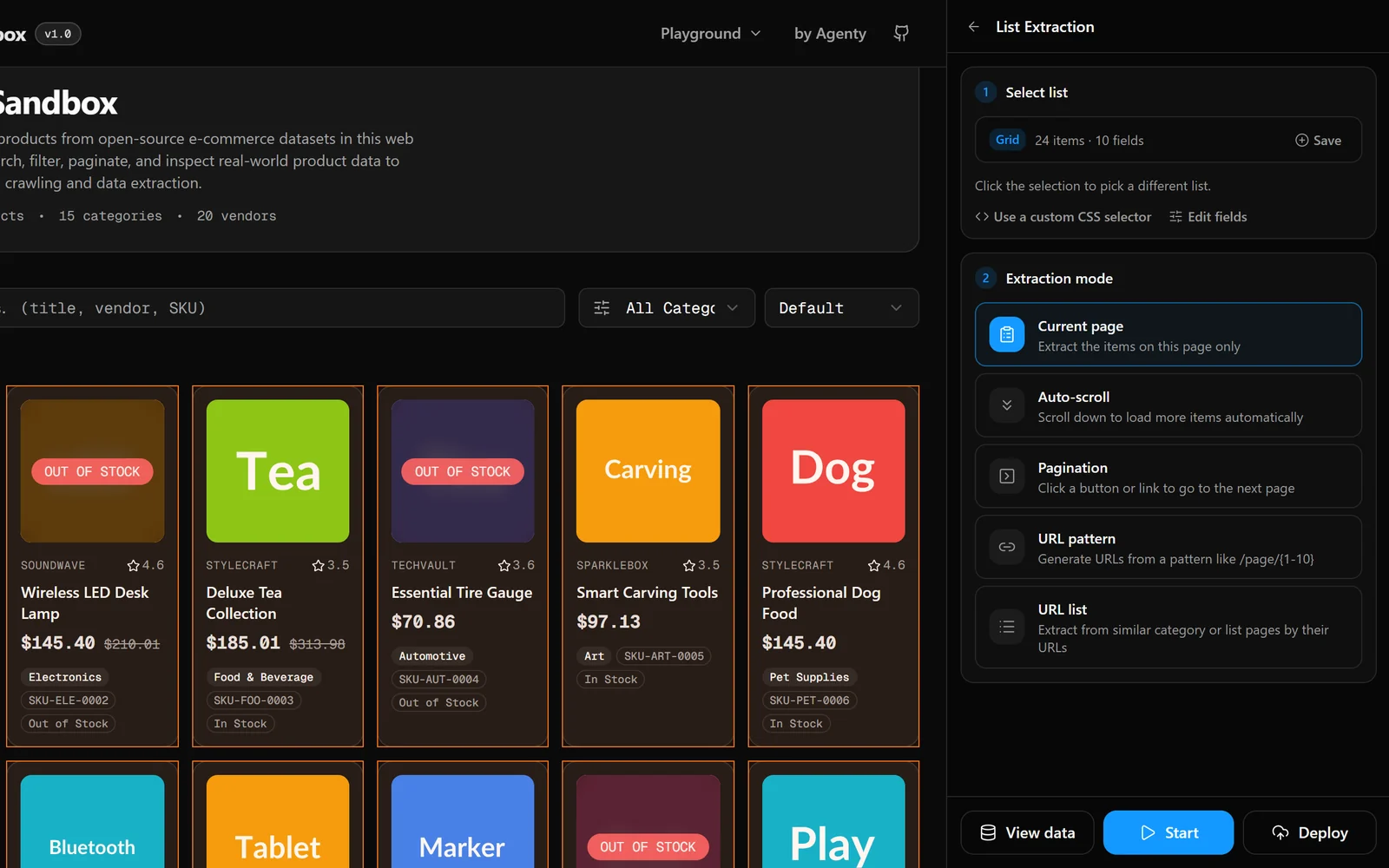Click the View data button
The image size is (1389, 868).
click(1028, 832)
